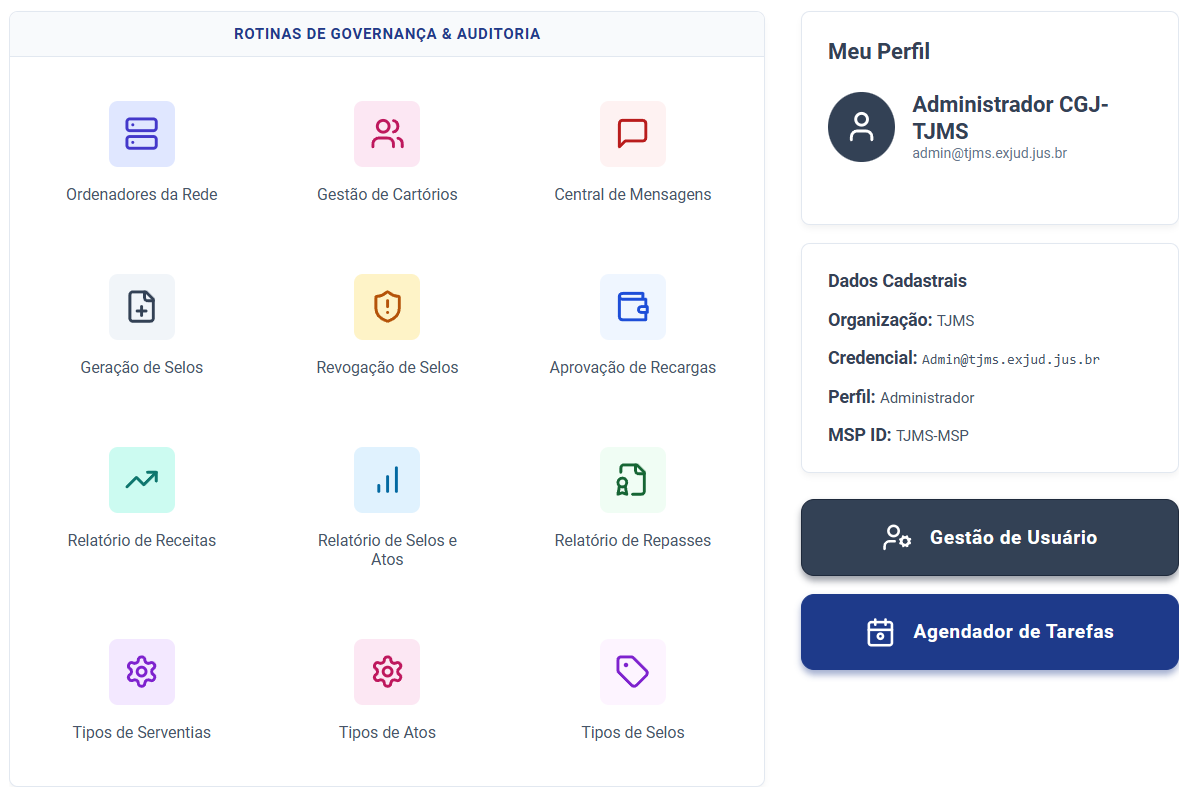1189x800 pixels.
Task: Open Central de Mensagens chat icon
Action: coord(632,134)
